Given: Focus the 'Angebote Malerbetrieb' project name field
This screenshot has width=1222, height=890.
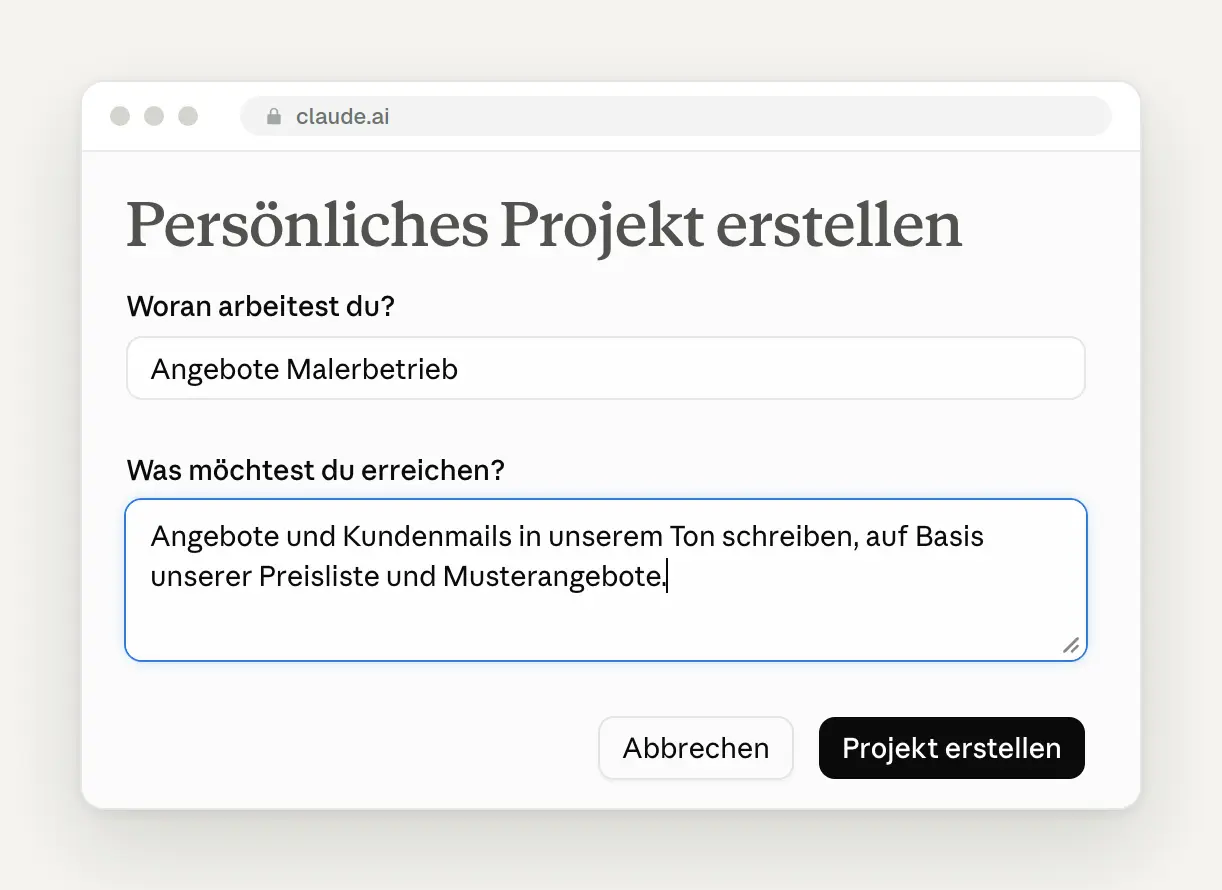Looking at the screenshot, I should pos(606,369).
